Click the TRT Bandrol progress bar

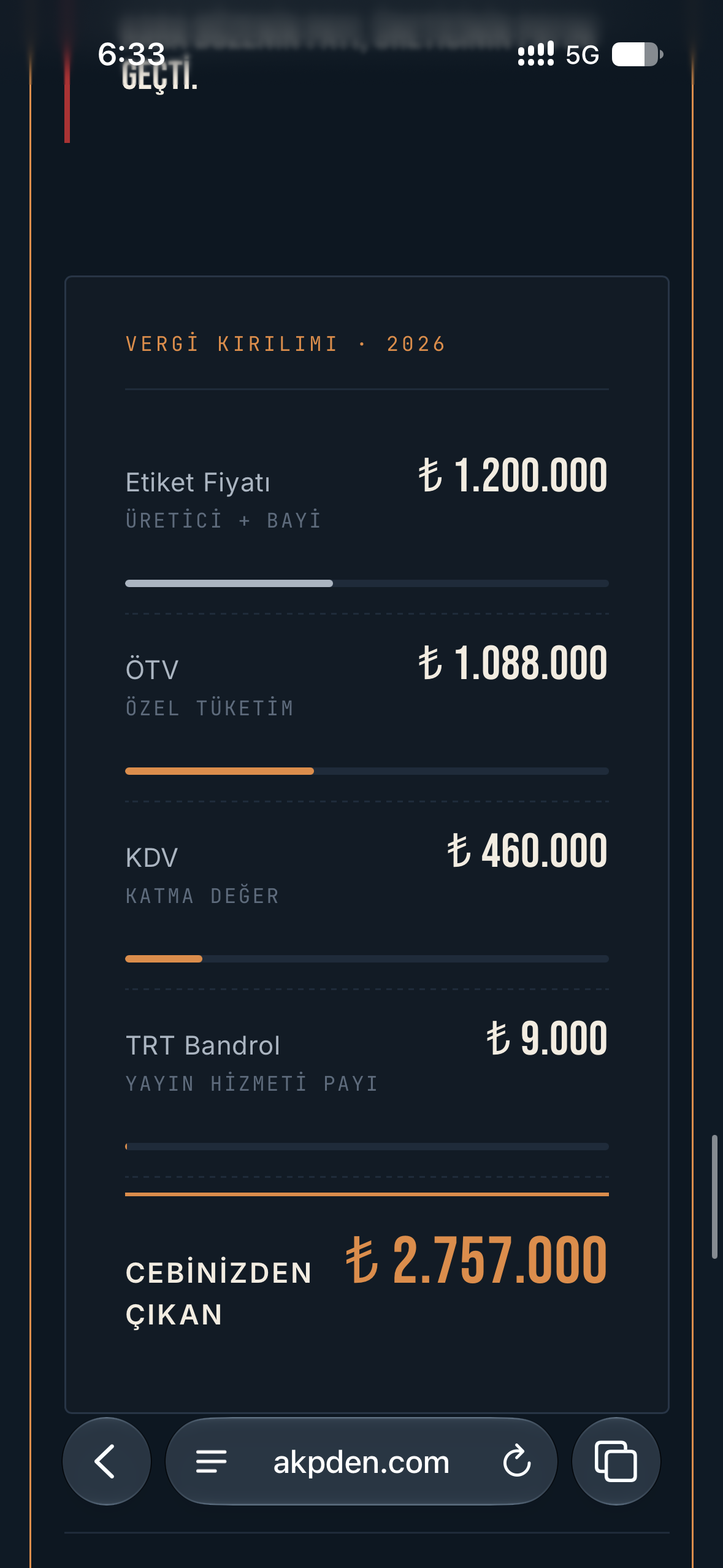[367, 1147]
